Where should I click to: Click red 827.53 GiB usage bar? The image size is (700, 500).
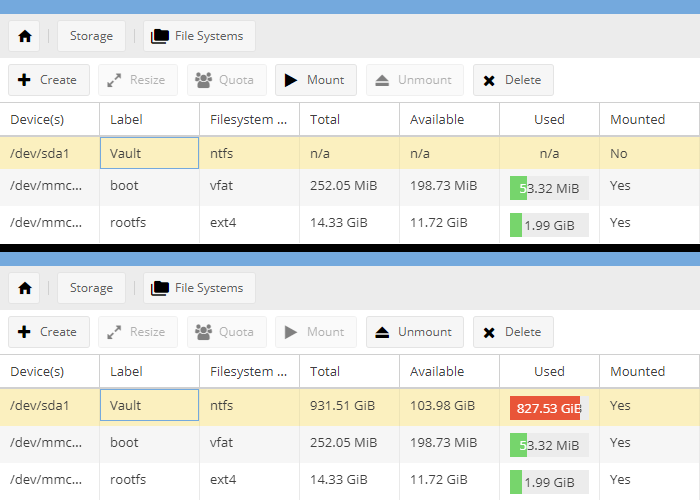pyautogui.click(x=549, y=408)
